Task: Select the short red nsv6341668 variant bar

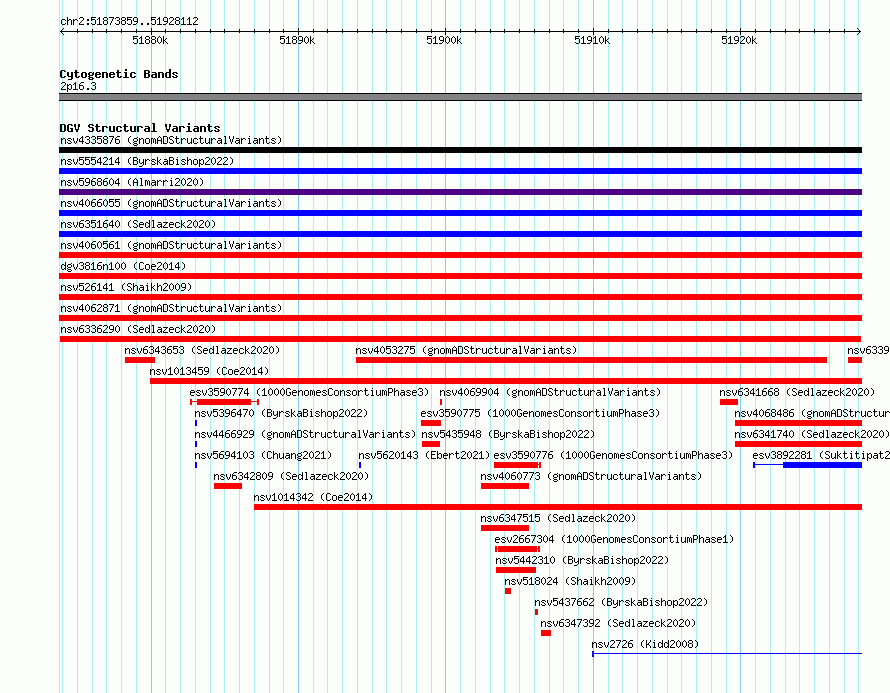Action: click(x=729, y=402)
